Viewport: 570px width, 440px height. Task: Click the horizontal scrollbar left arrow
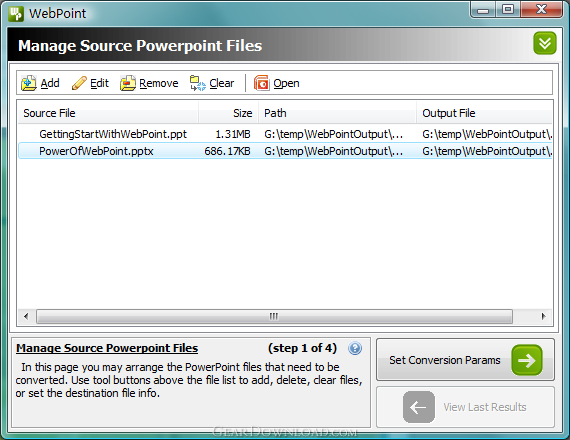pyautogui.click(x=26, y=316)
